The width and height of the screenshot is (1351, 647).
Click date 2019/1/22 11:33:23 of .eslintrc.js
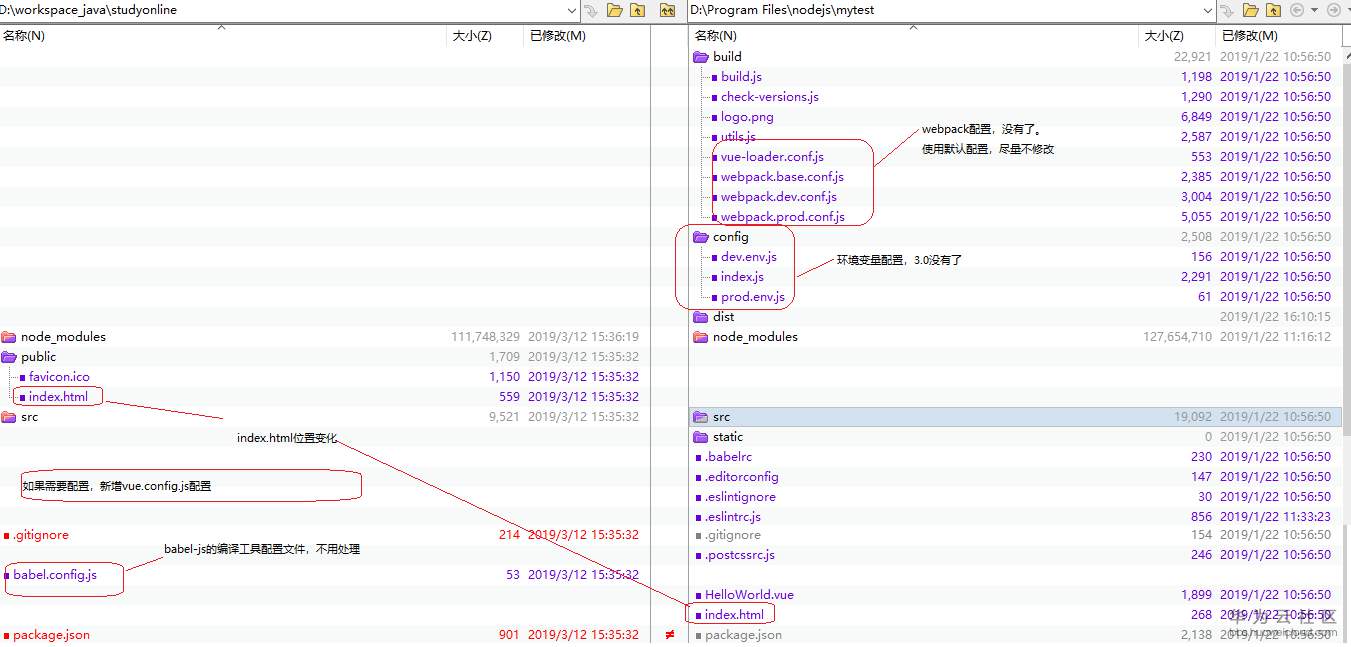pos(1275,517)
